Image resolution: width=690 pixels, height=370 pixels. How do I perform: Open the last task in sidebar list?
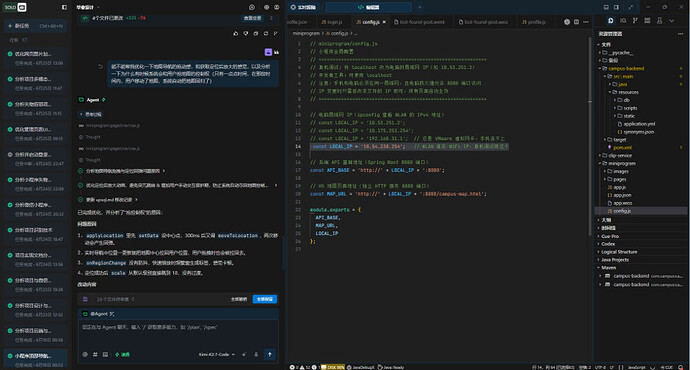click(35, 359)
